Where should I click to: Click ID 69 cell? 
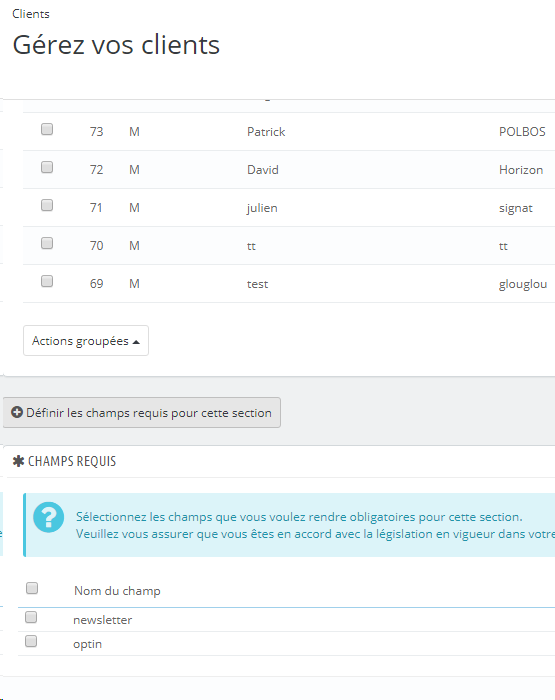pyautogui.click(x=96, y=283)
